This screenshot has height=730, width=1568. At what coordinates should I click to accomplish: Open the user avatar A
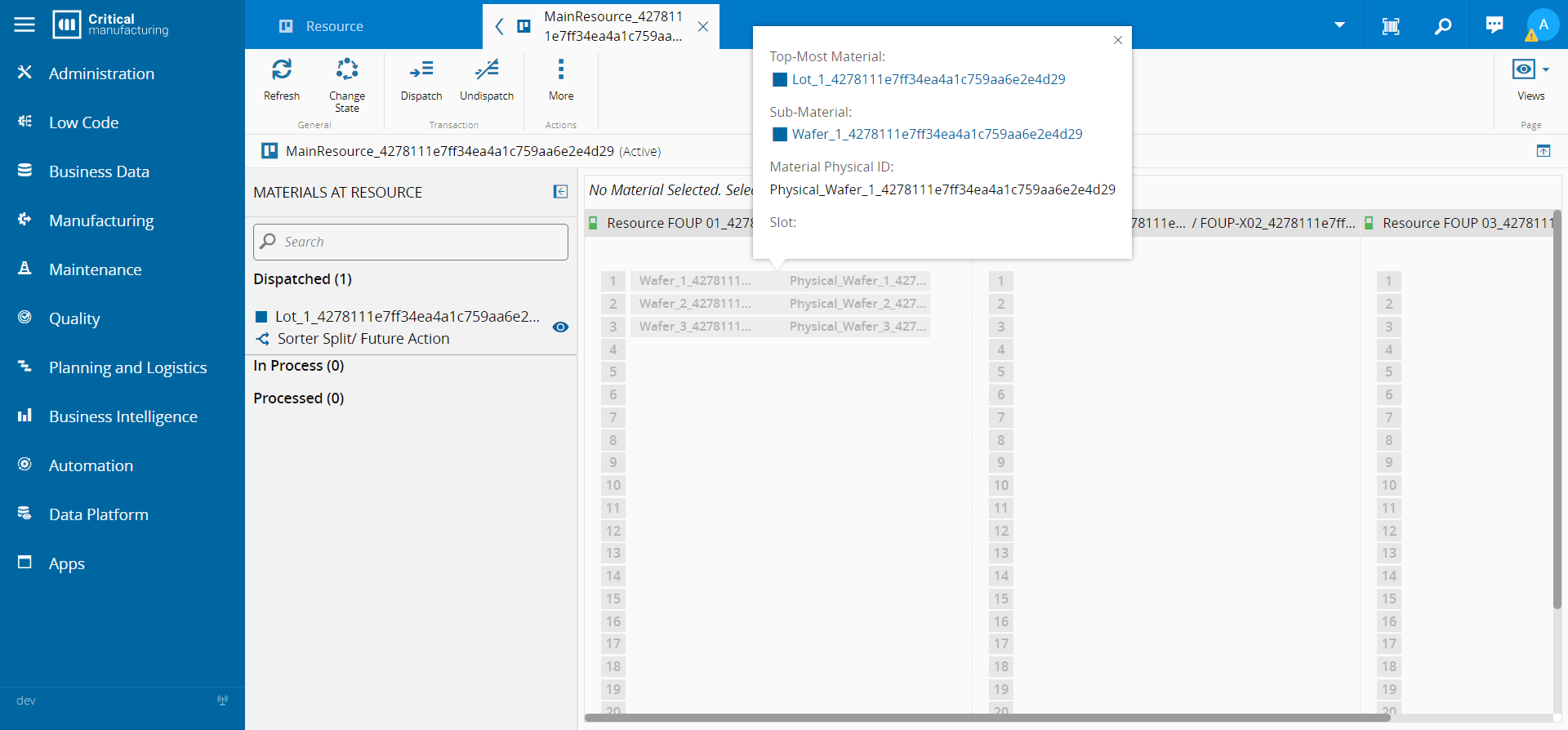click(x=1543, y=24)
